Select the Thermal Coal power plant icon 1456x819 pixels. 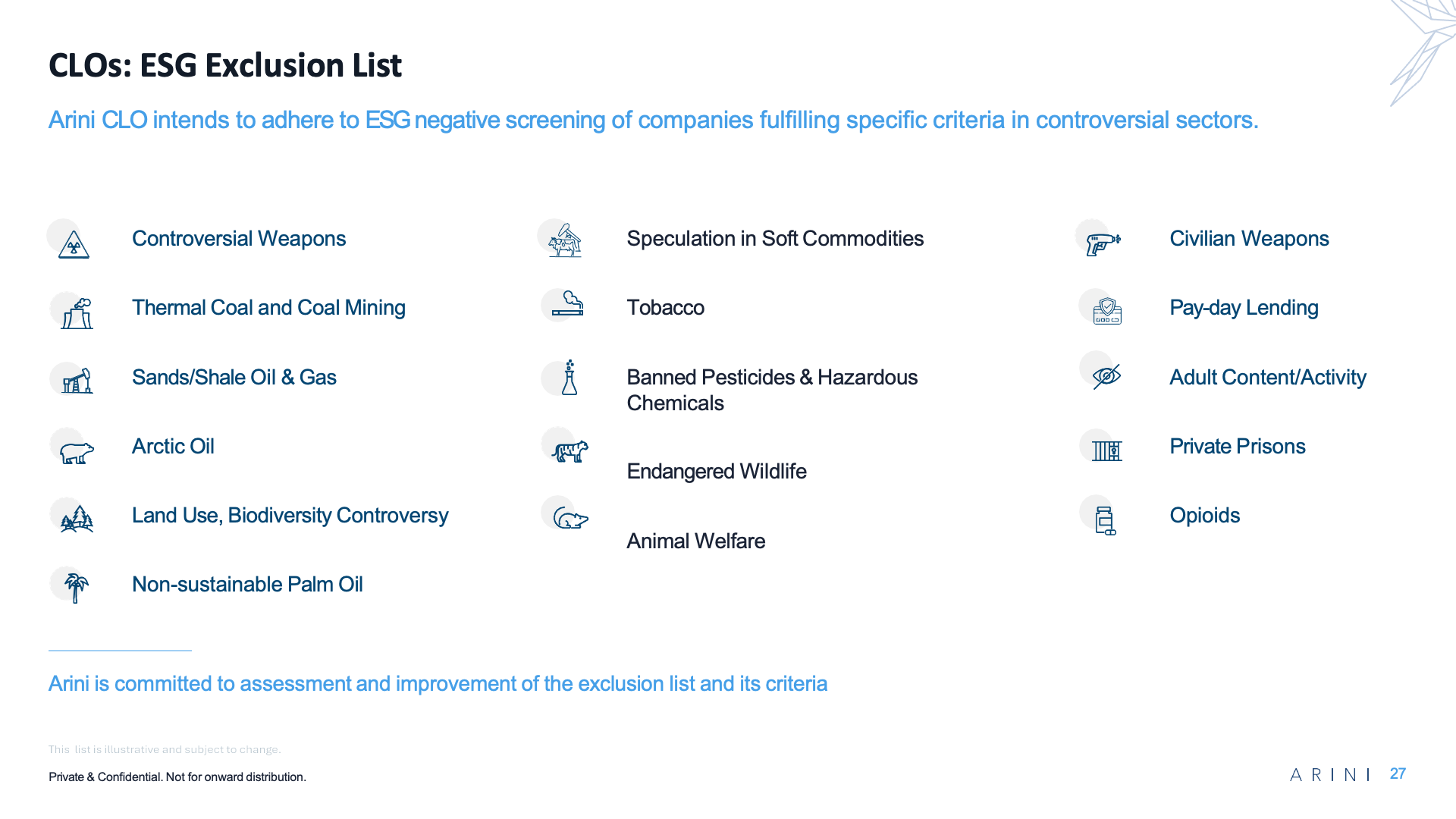[77, 313]
